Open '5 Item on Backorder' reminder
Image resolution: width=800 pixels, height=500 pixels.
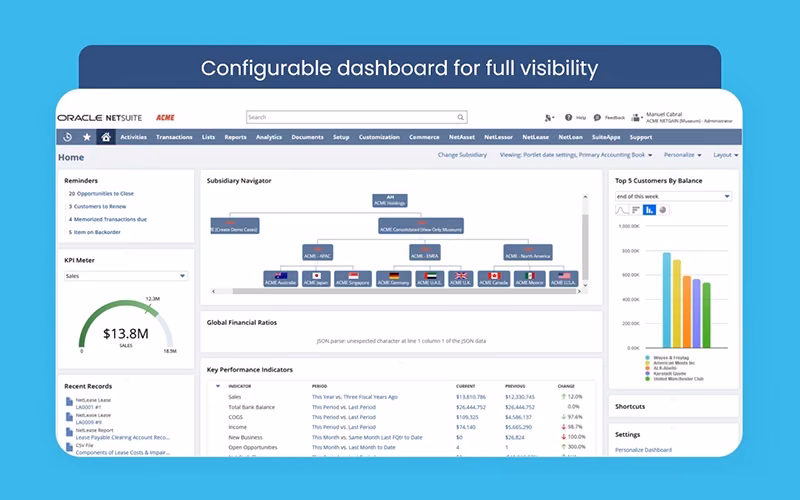pos(94,232)
